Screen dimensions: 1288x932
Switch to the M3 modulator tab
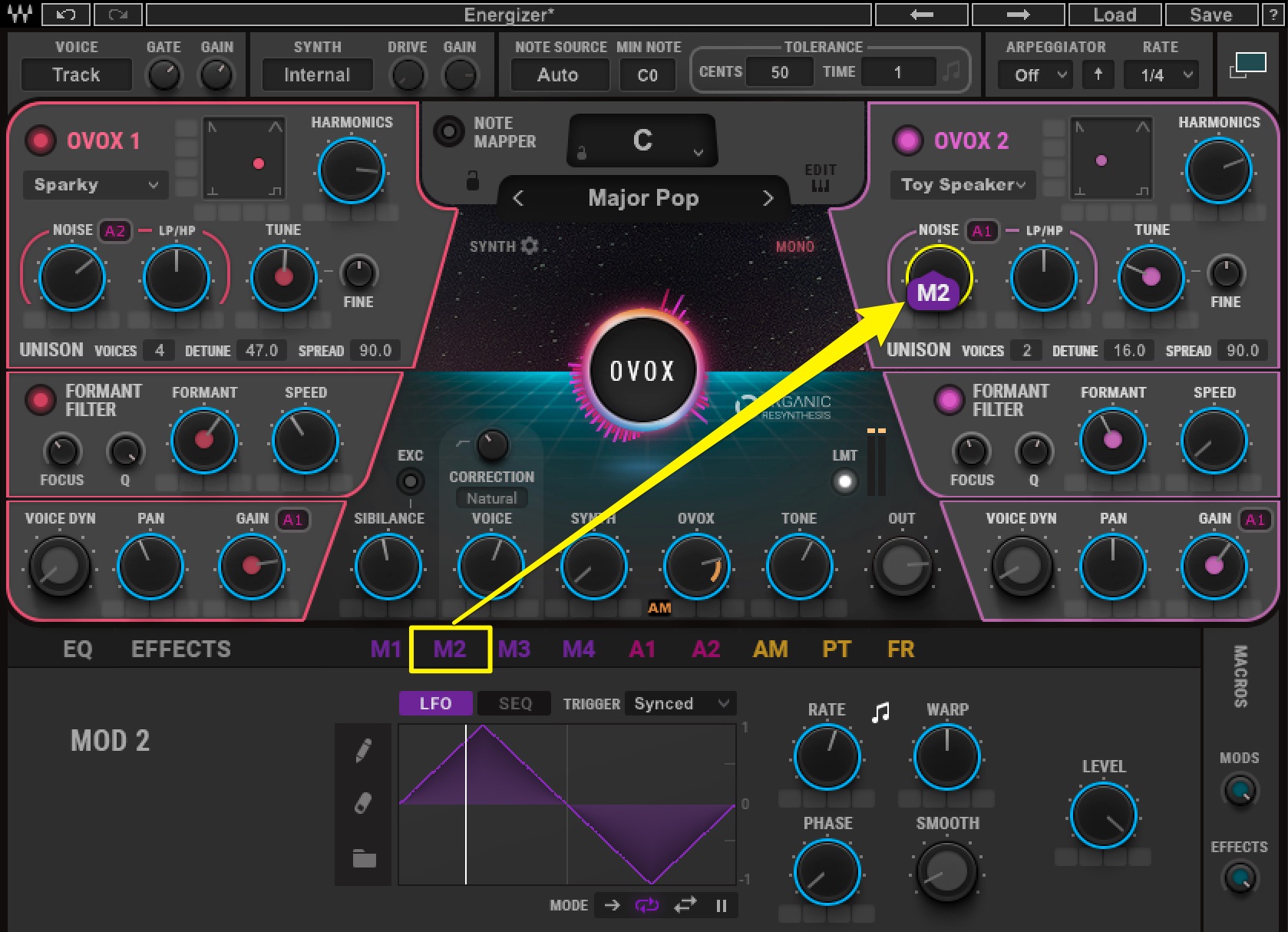click(514, 649)
